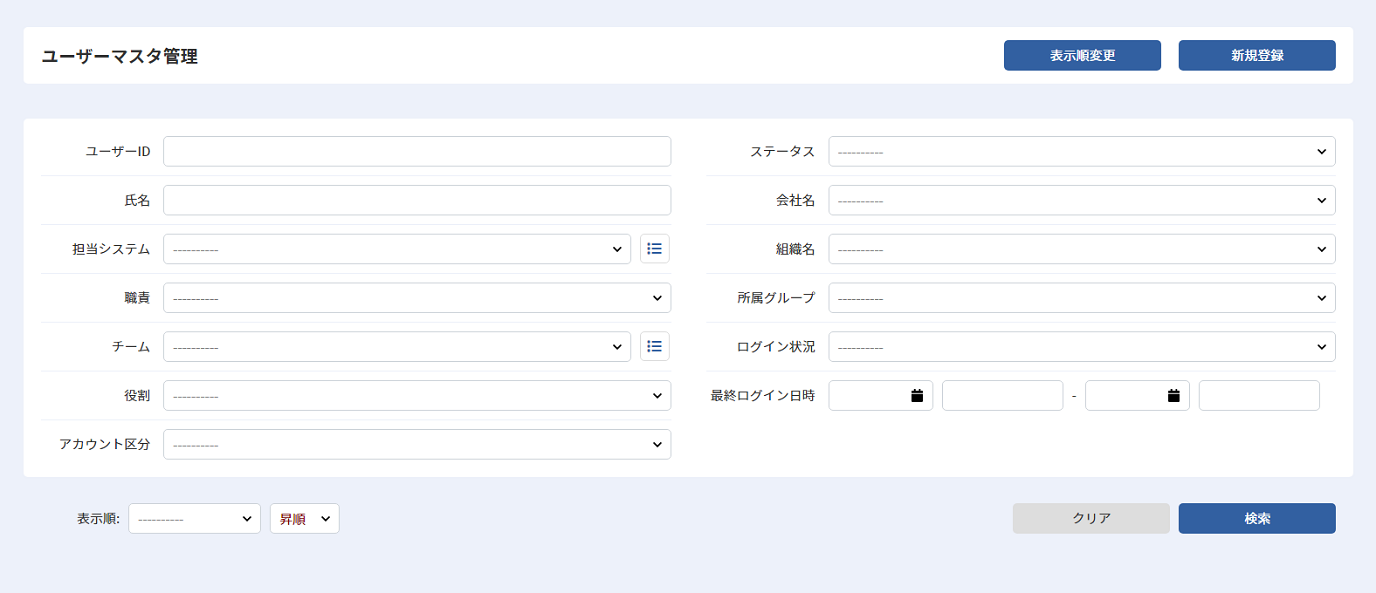Open the 表示順 sort field dropdown
The height and width of the screenshot is (593, 1376).
[194, 518]
